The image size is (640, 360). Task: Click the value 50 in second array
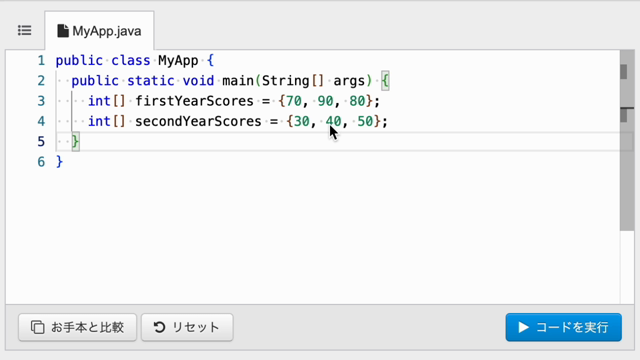365,122
